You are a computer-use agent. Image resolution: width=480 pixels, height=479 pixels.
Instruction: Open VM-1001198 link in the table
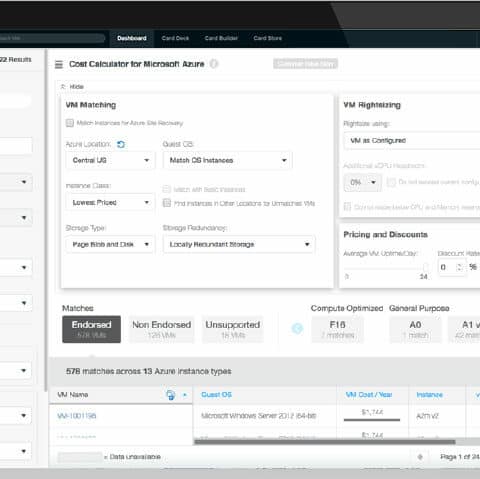click(77, 416)
